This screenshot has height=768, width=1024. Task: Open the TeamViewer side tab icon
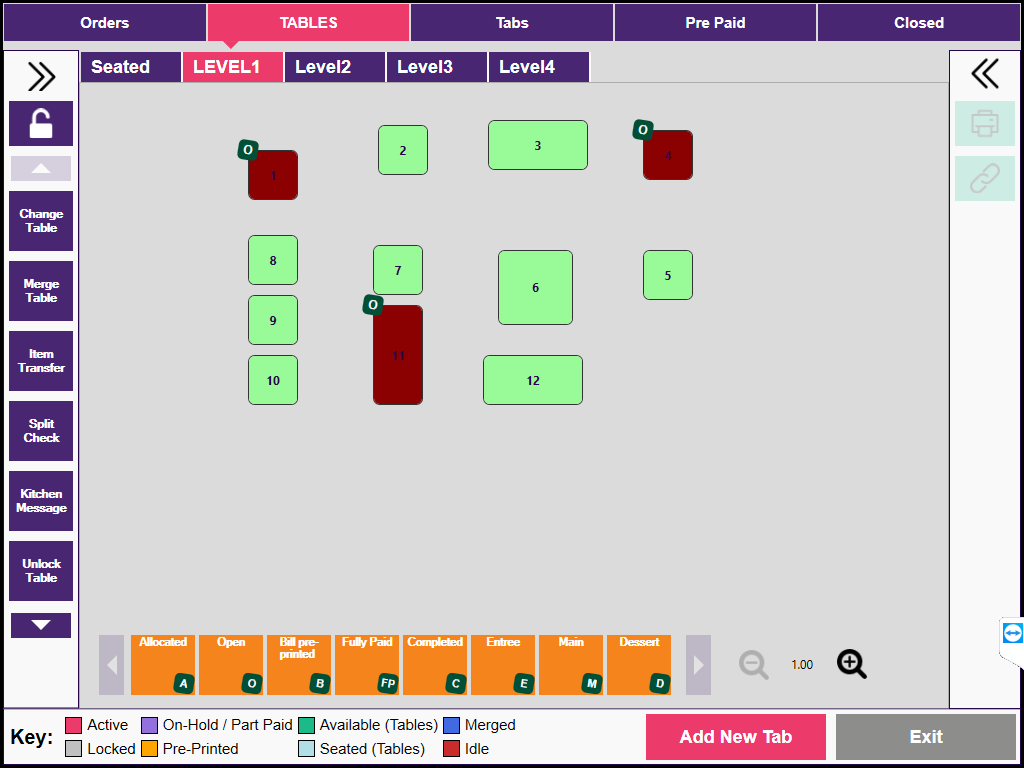1012,633
